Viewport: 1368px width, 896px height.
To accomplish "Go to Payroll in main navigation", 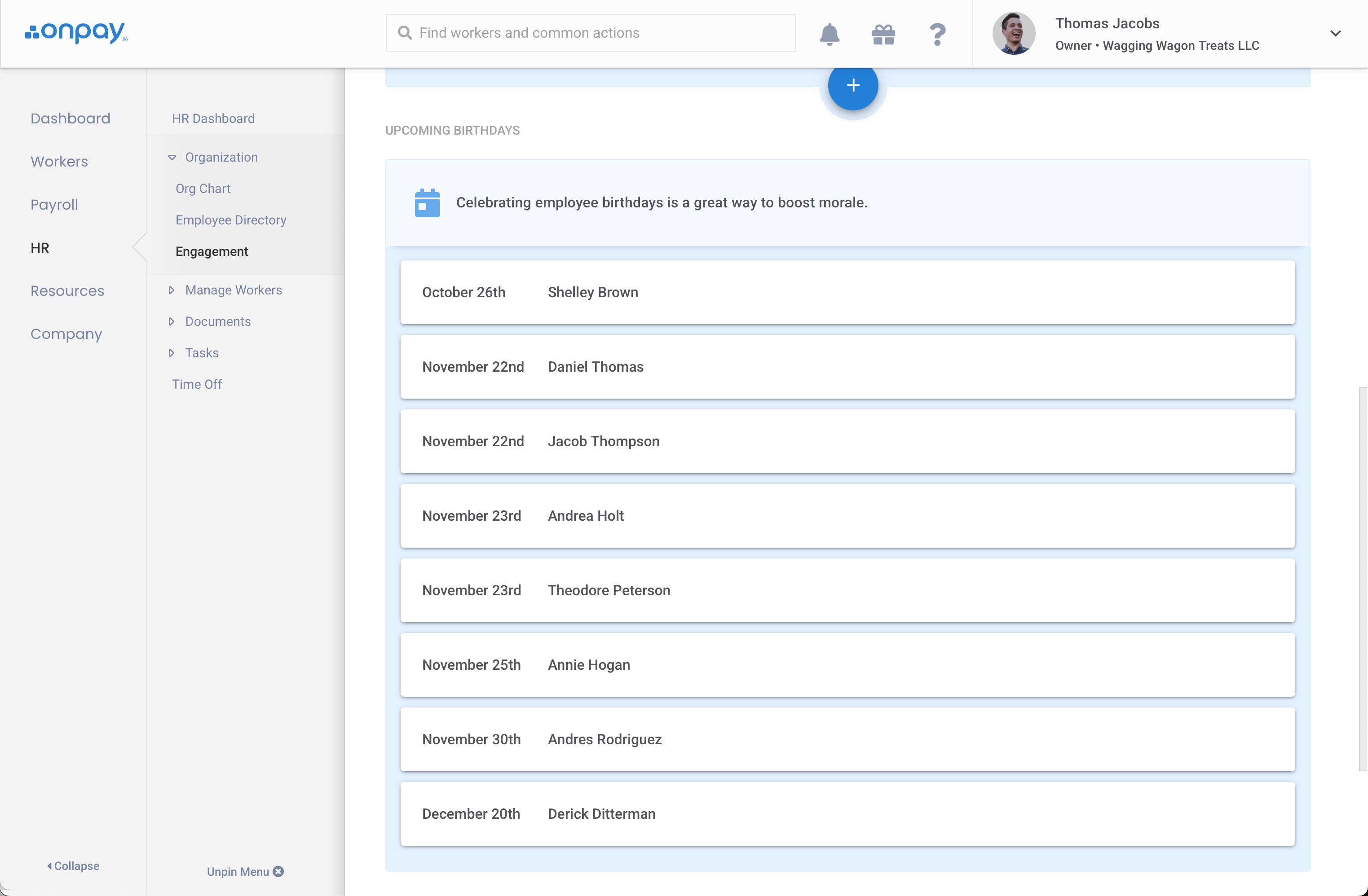I will (x=54, y=204).
